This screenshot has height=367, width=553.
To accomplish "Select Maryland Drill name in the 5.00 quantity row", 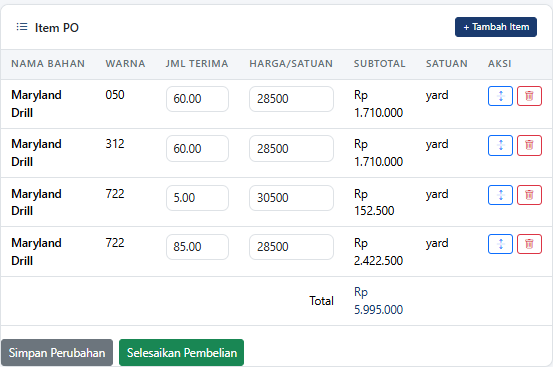I will click(36, 202).
